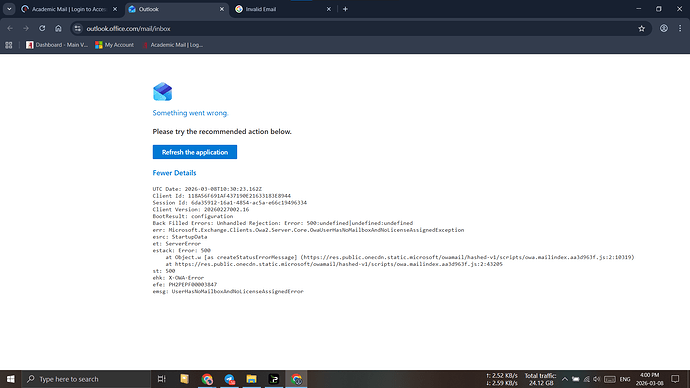Viewport: 690px width, 388px height.
Task: Open the volume tray icon
Action: 597,379
